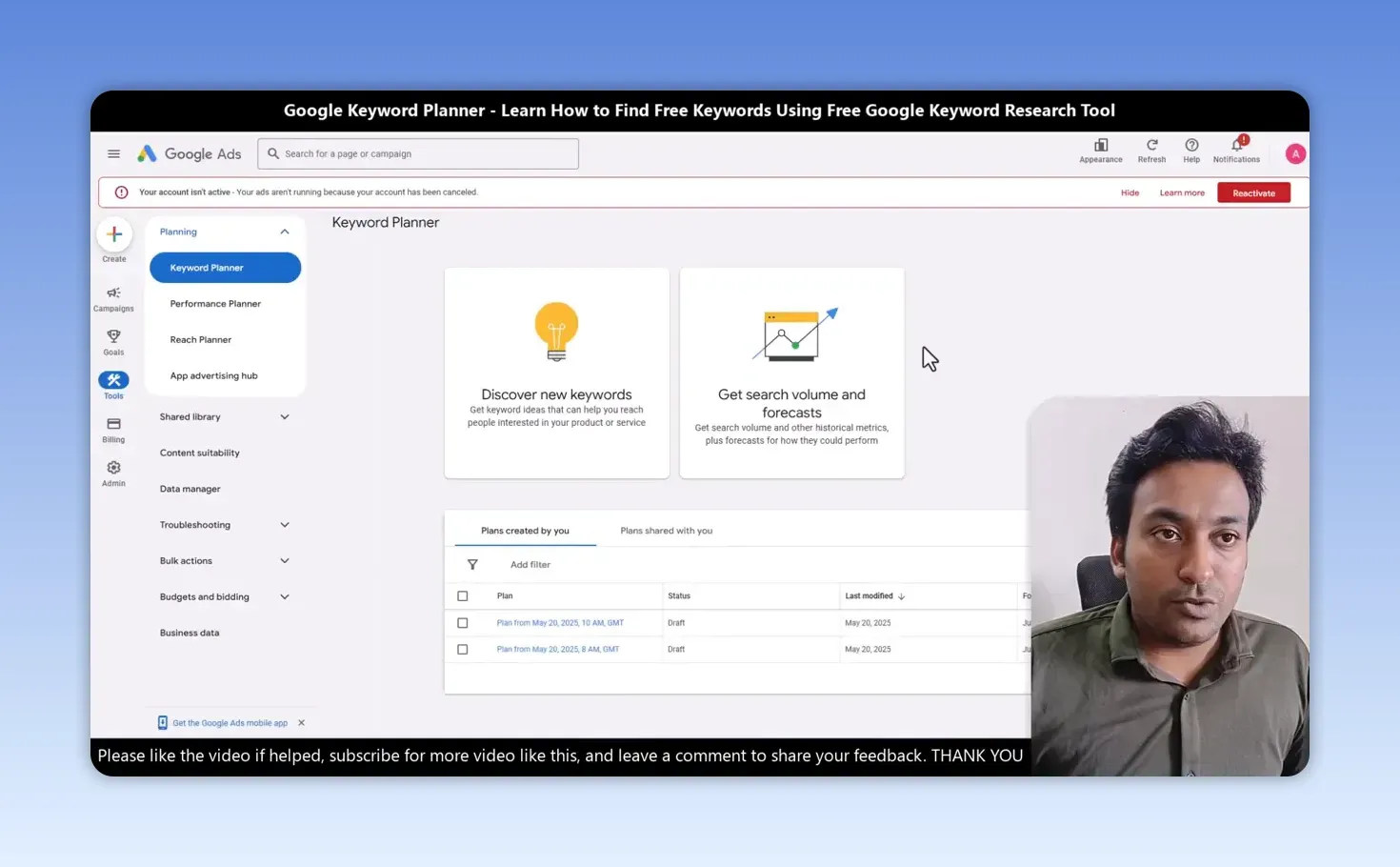Open Performance Planner

click(x=215, y=304)
